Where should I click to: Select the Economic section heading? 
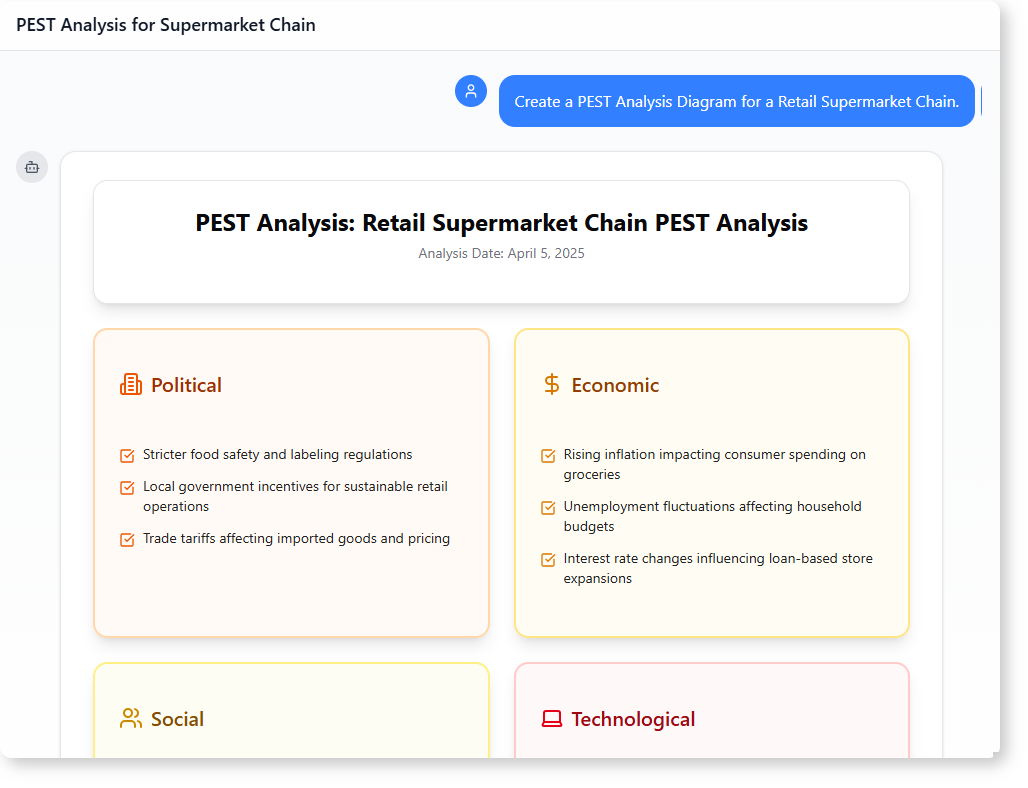[615, 385]
